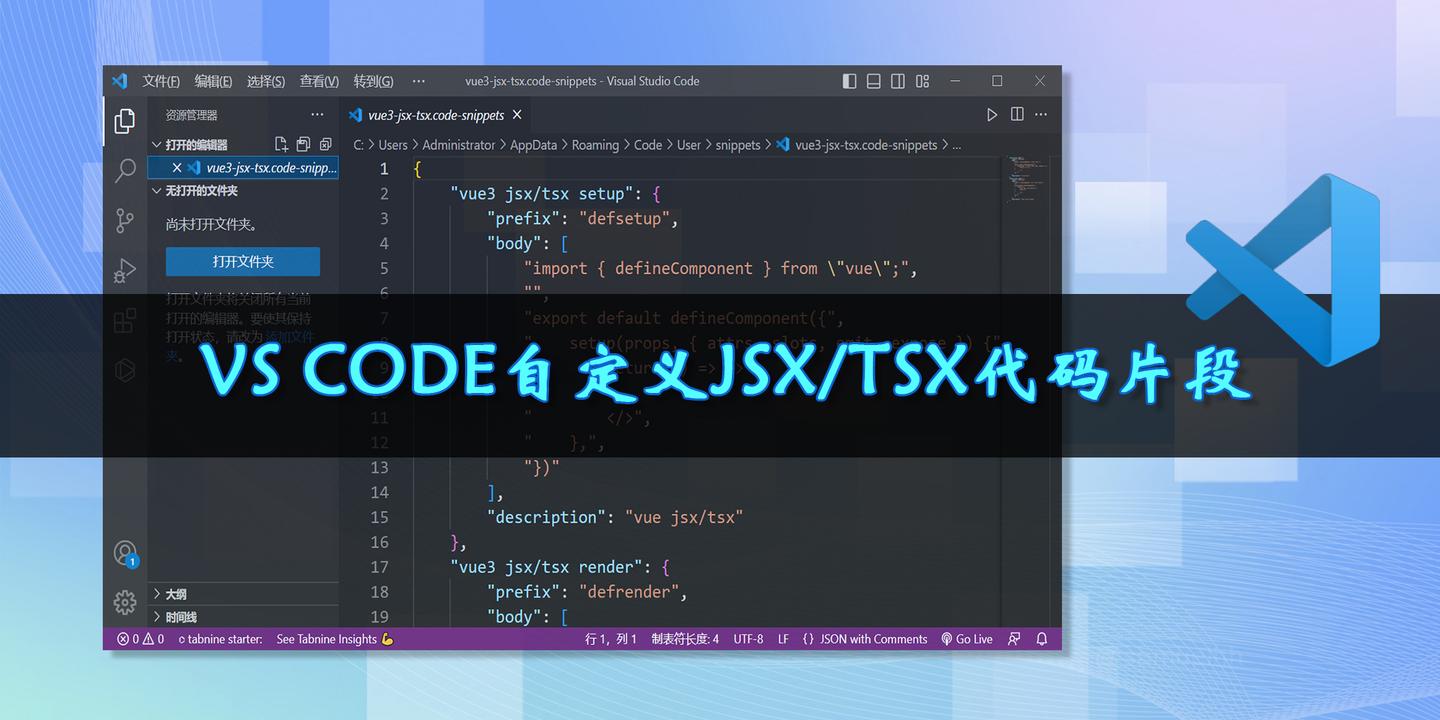
Task: Toggle Go Live in the status bar
Action: point(967,638)
